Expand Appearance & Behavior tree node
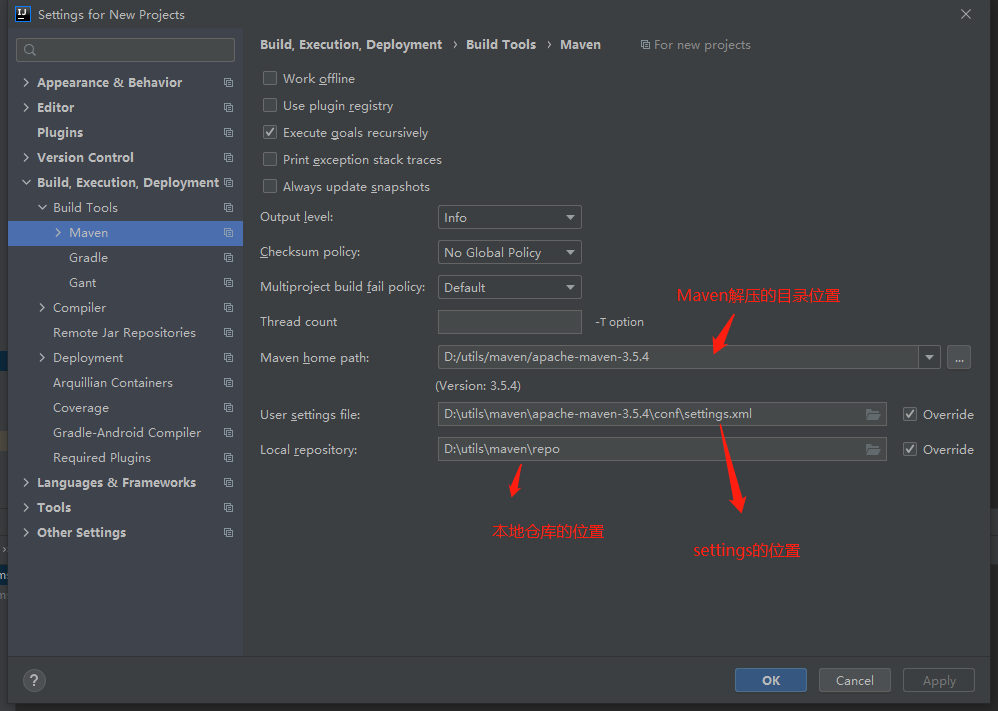The width and height of the screenshot is (998, 711). (x=26, y=83)
